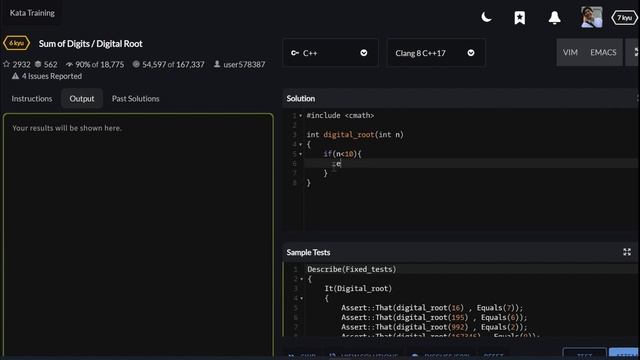Click the Solution panel header
The image size is (640, 360).
pyautogui.click(x=460, y=98)
